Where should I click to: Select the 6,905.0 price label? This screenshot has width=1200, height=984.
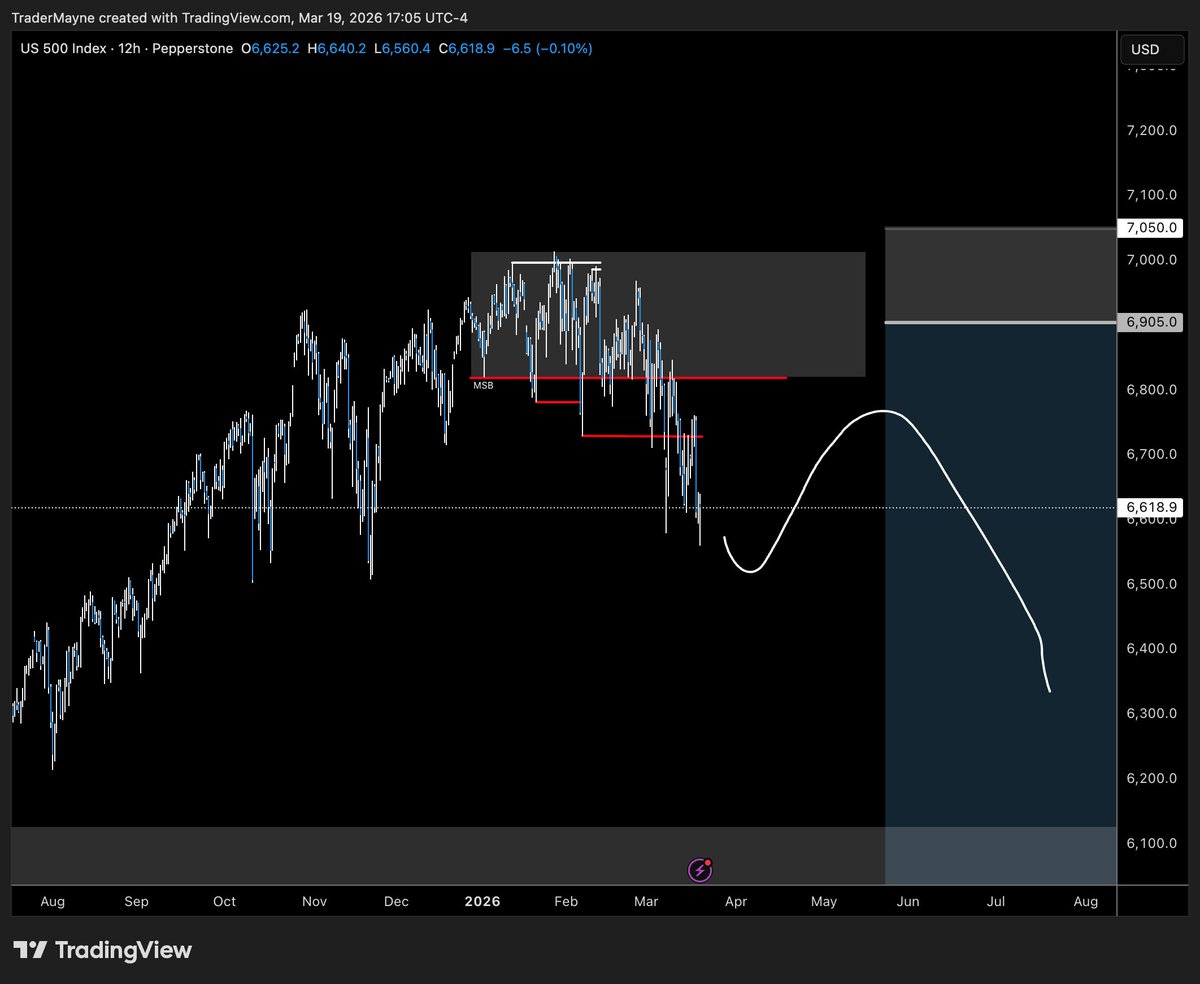(1150, 322)
